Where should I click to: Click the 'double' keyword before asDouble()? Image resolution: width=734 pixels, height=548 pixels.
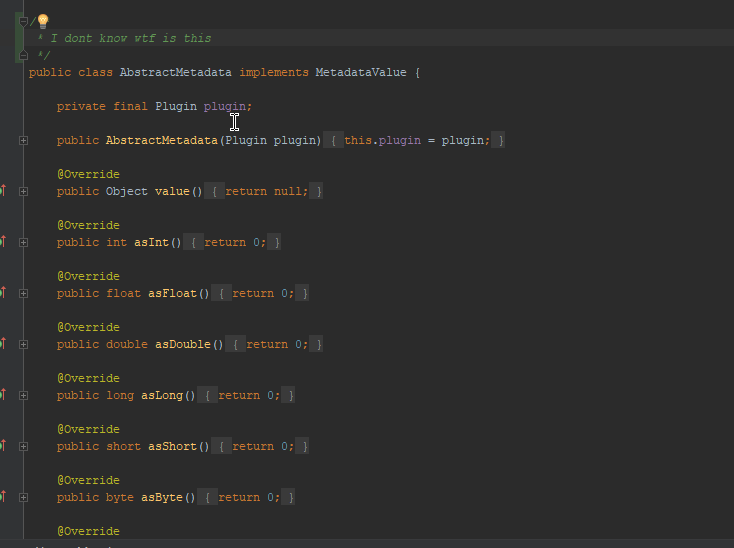click(x=126, y=344)
